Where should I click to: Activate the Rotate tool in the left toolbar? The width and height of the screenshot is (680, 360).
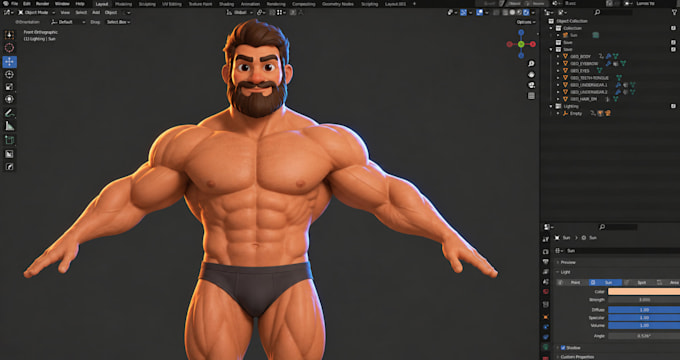pyautogui.click(x=9, y=75)
